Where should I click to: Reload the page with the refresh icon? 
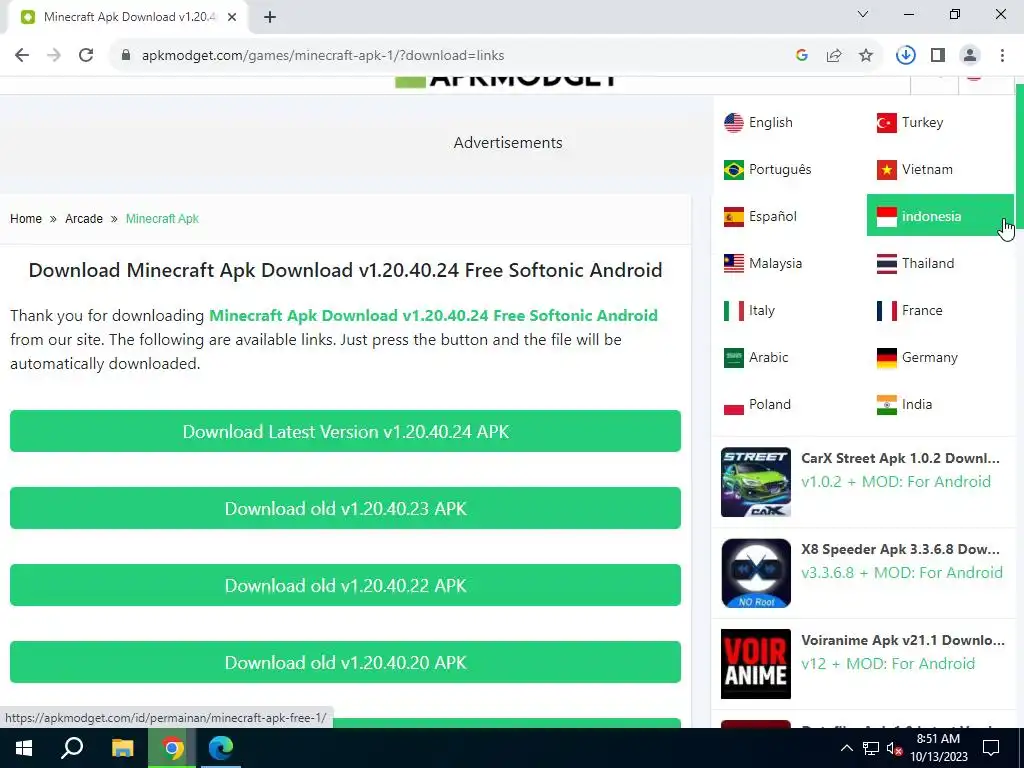86,56
